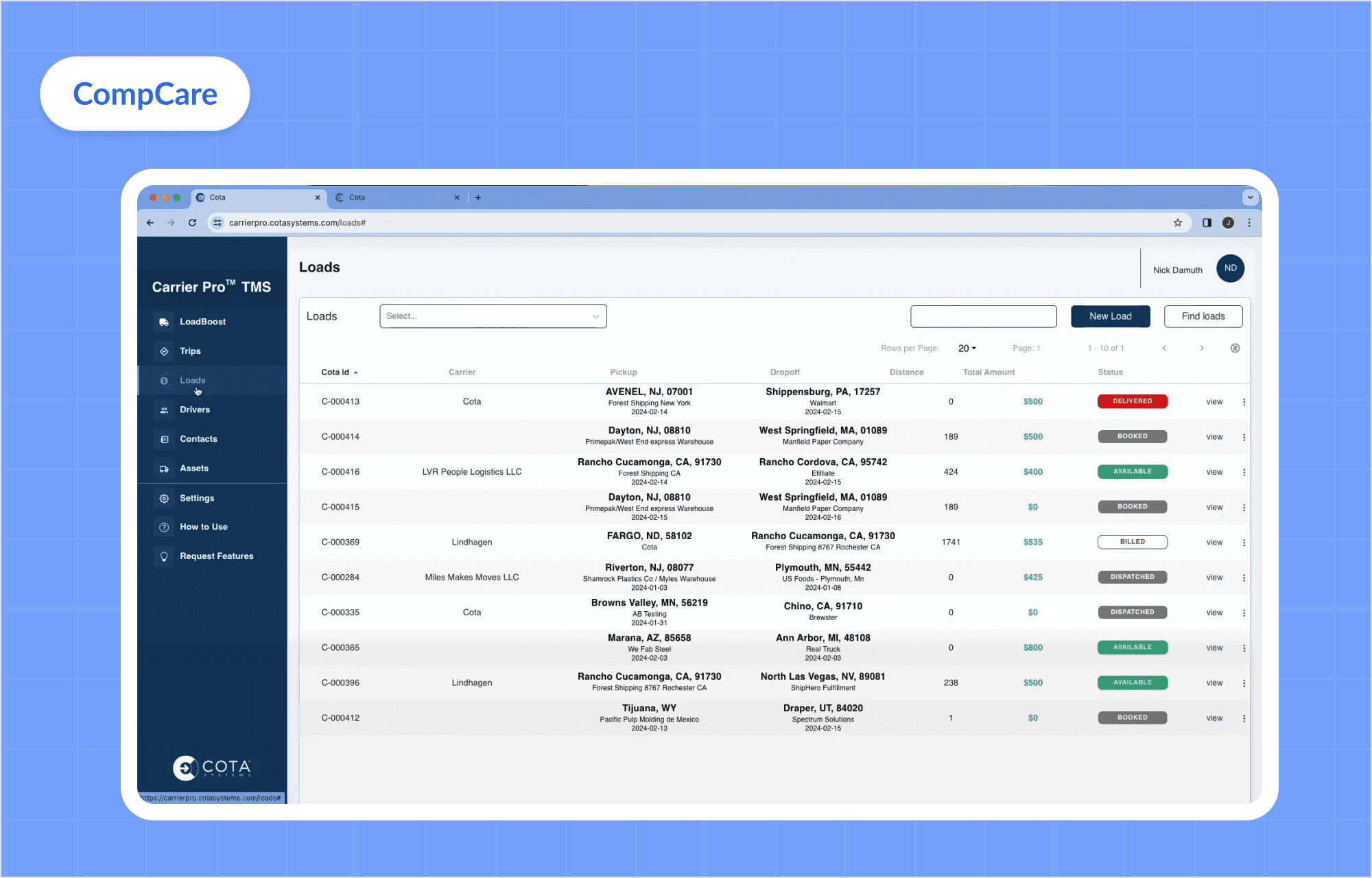
Task: Switch to second Cota browser tab
Action: point(397,198)
